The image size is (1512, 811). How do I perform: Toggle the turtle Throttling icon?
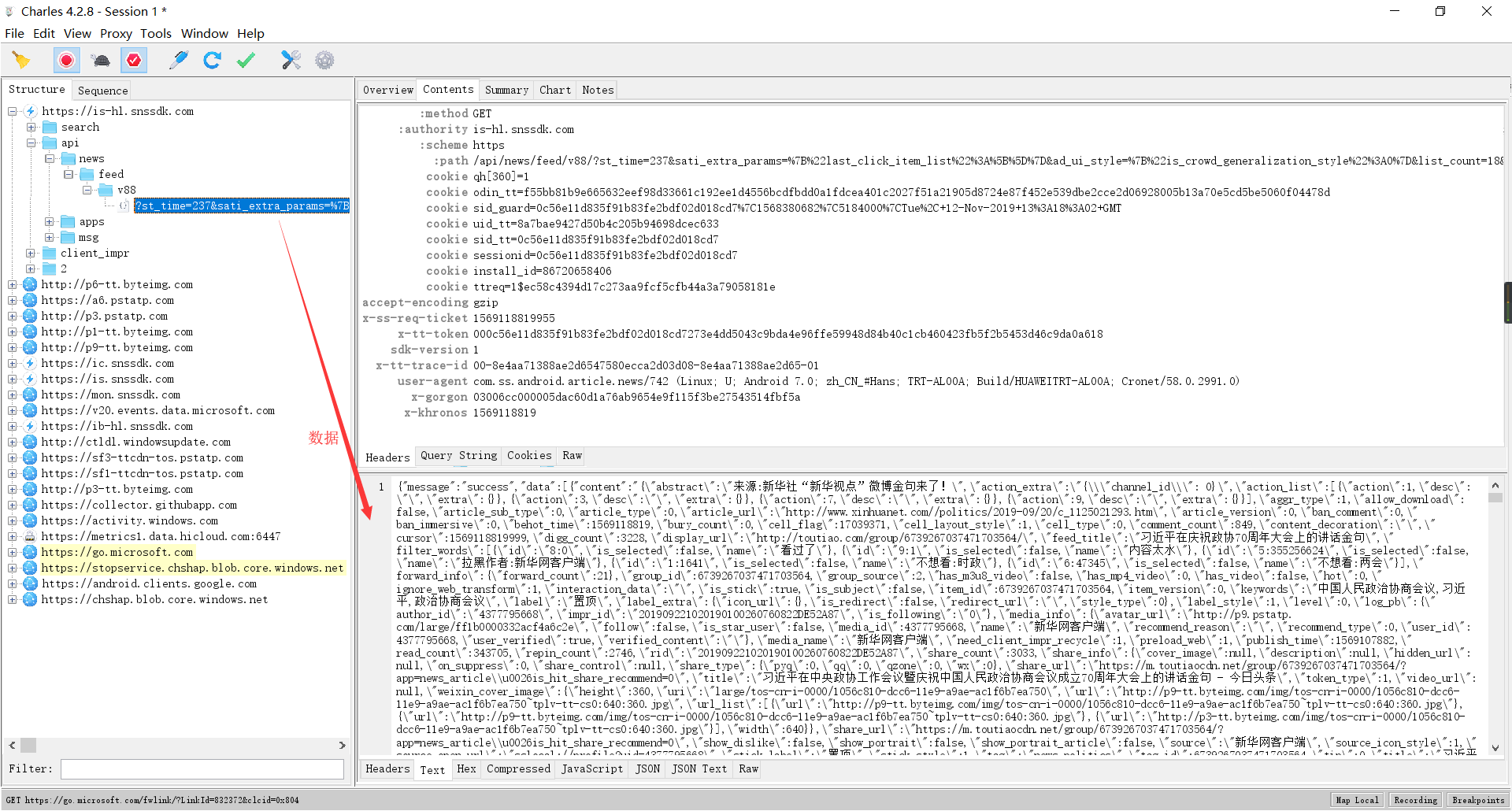click(x=101, y=60)
